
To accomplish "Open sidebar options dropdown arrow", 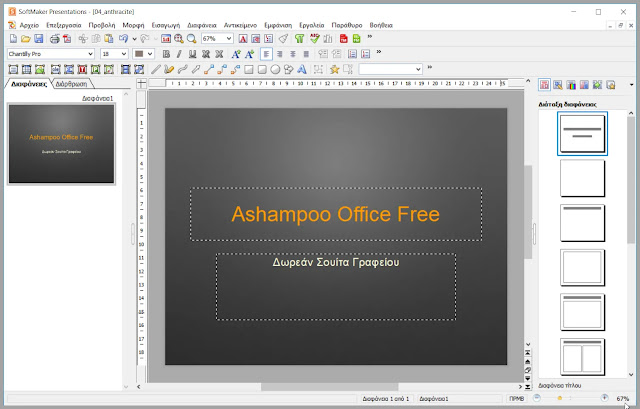I will click(x=631, y=85).
